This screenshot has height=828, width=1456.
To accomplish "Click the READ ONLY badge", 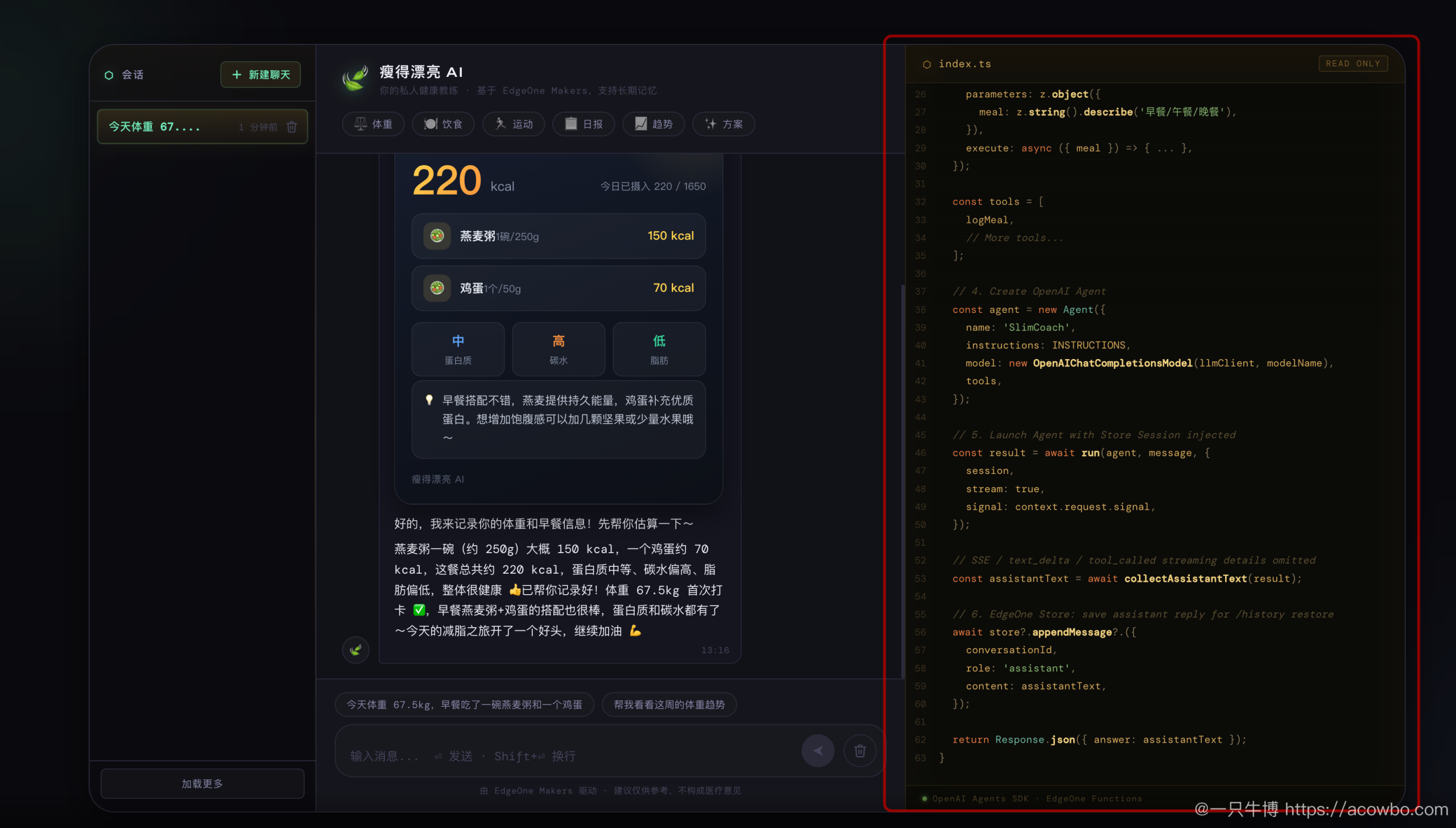I will point(1353,64).
